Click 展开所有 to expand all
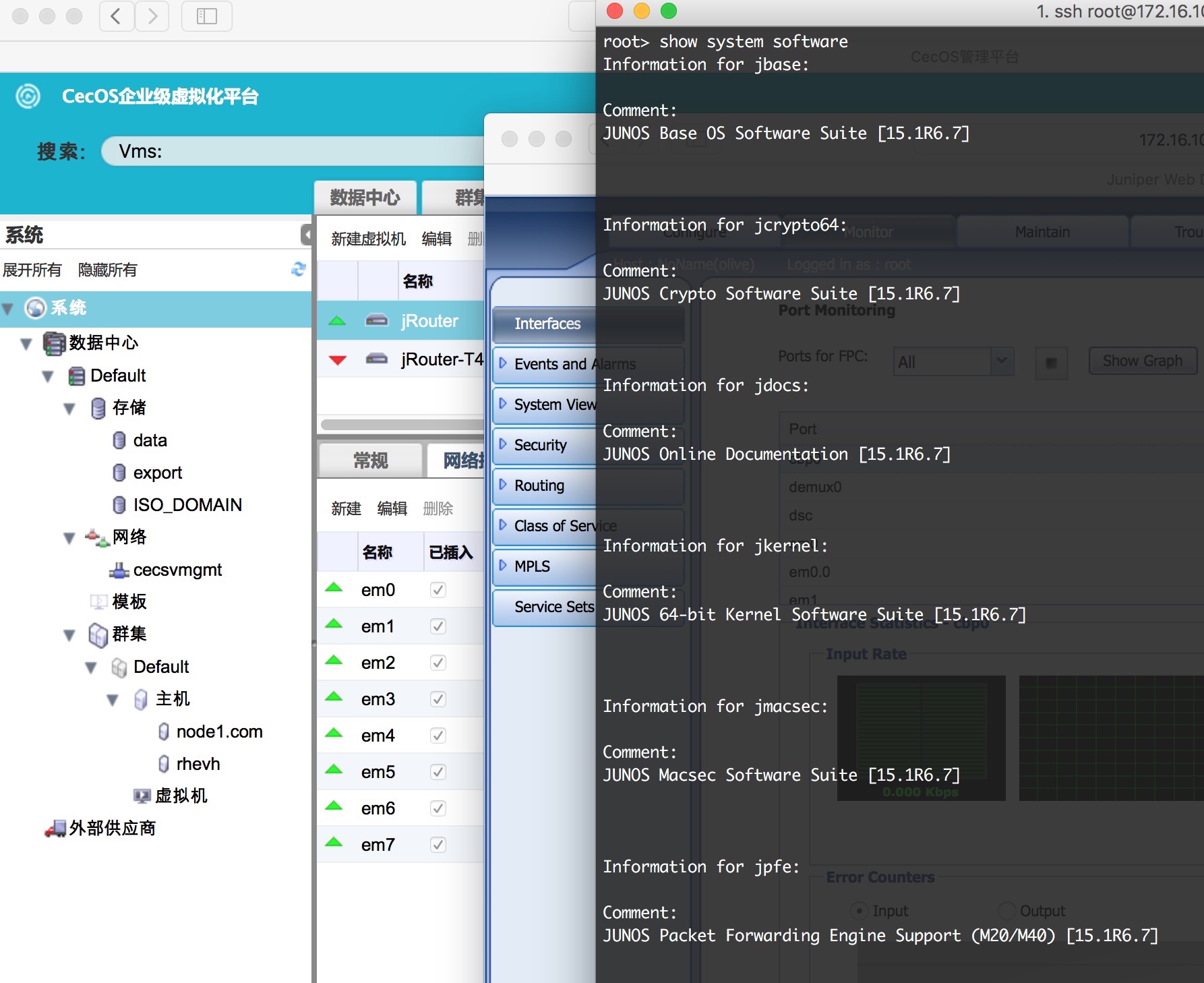 coord(32,270)
